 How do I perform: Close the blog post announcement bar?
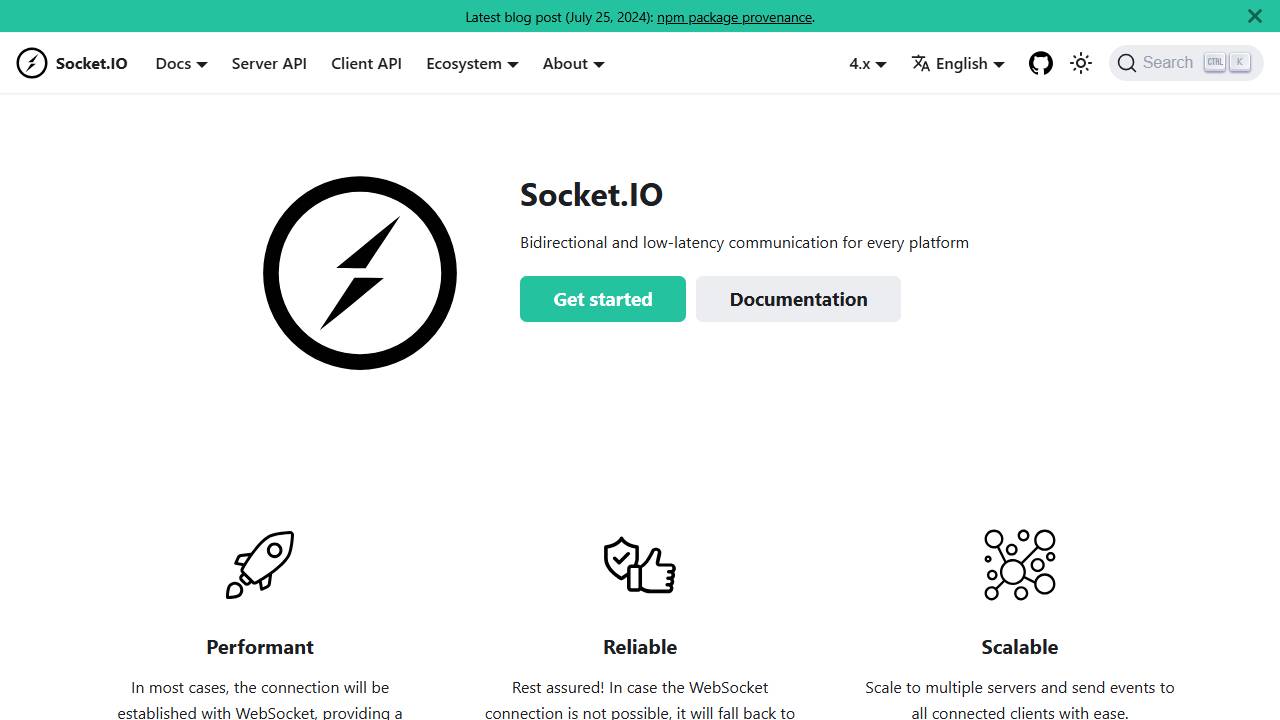tap(1255, 16)
